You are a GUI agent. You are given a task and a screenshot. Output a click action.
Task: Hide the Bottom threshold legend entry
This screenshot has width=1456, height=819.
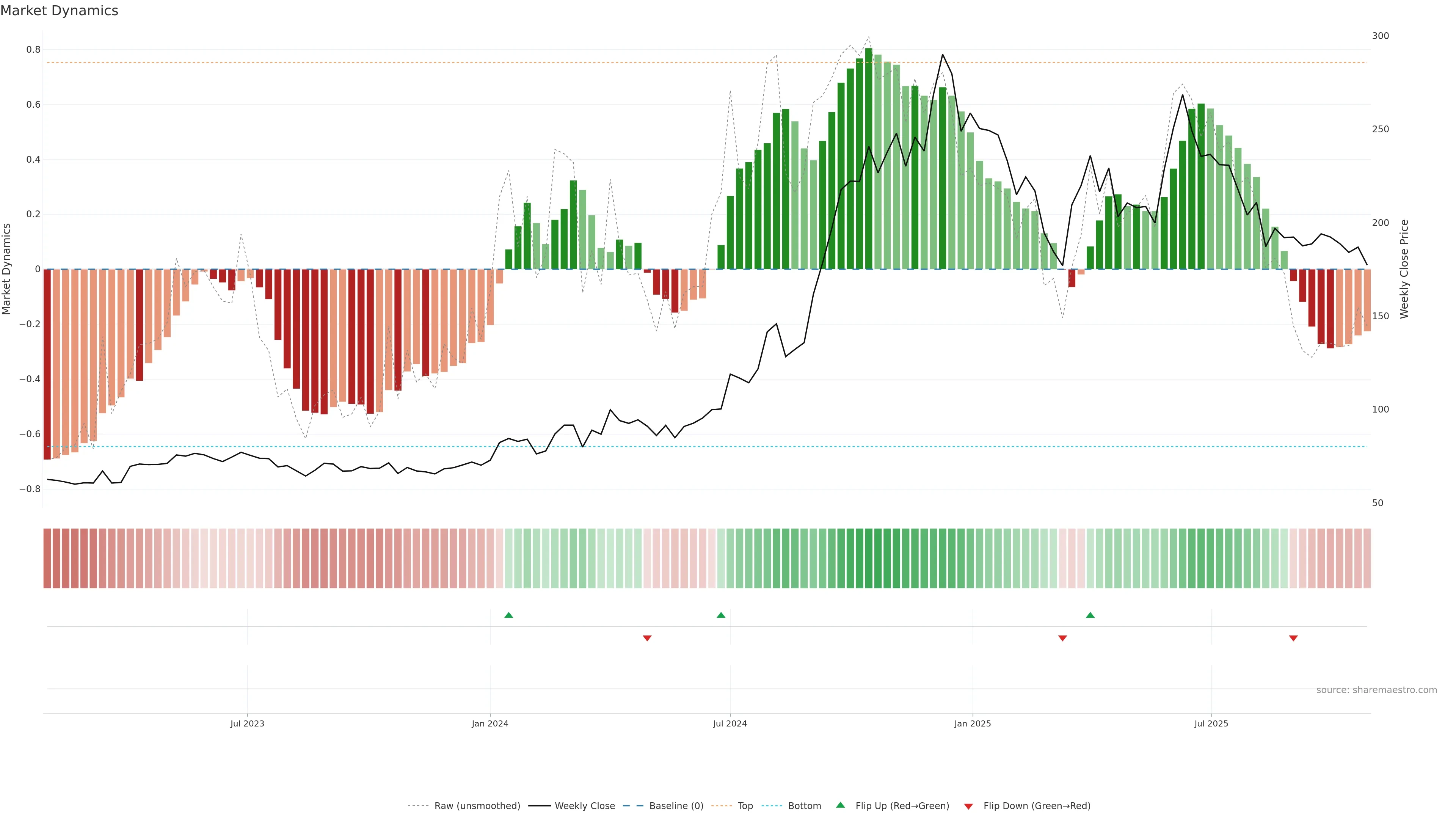click(x=804, y=806)
